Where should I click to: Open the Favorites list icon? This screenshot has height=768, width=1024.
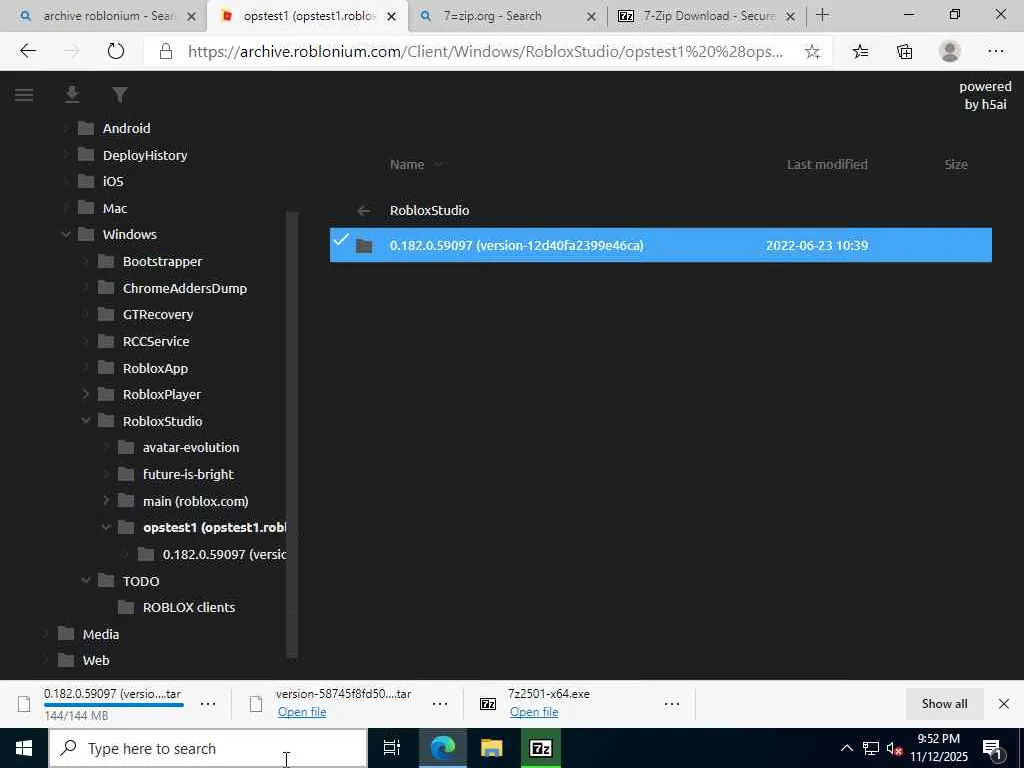(x=860, y=51)
